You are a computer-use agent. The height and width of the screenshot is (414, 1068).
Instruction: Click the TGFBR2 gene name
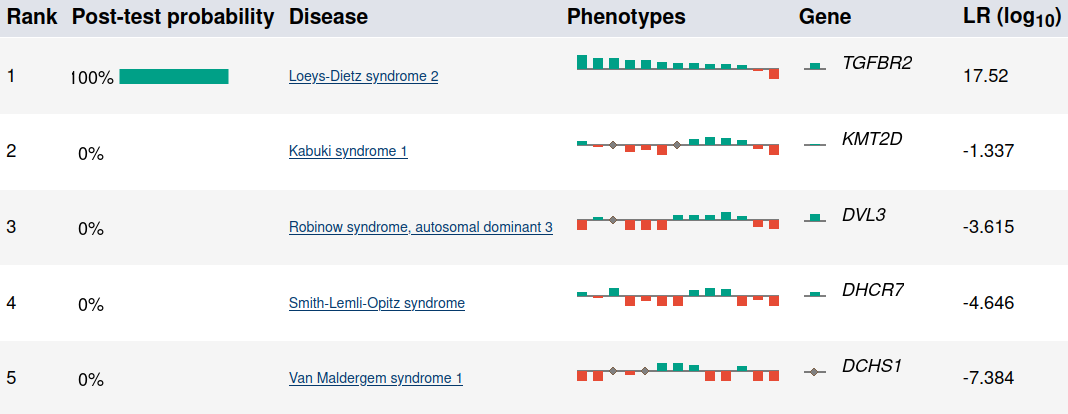[x=877, y=63]
